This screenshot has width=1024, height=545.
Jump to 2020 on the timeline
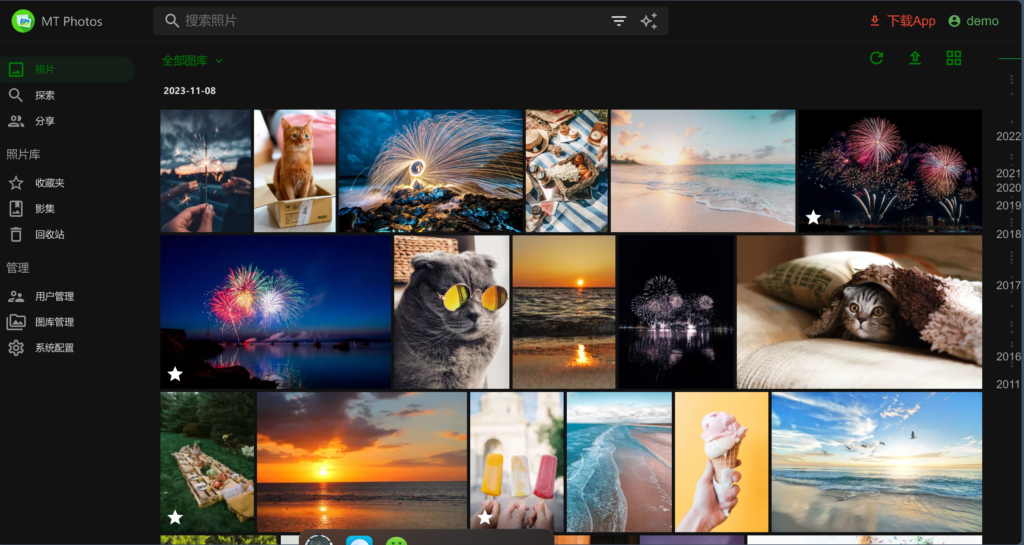tap(1008, 188)
